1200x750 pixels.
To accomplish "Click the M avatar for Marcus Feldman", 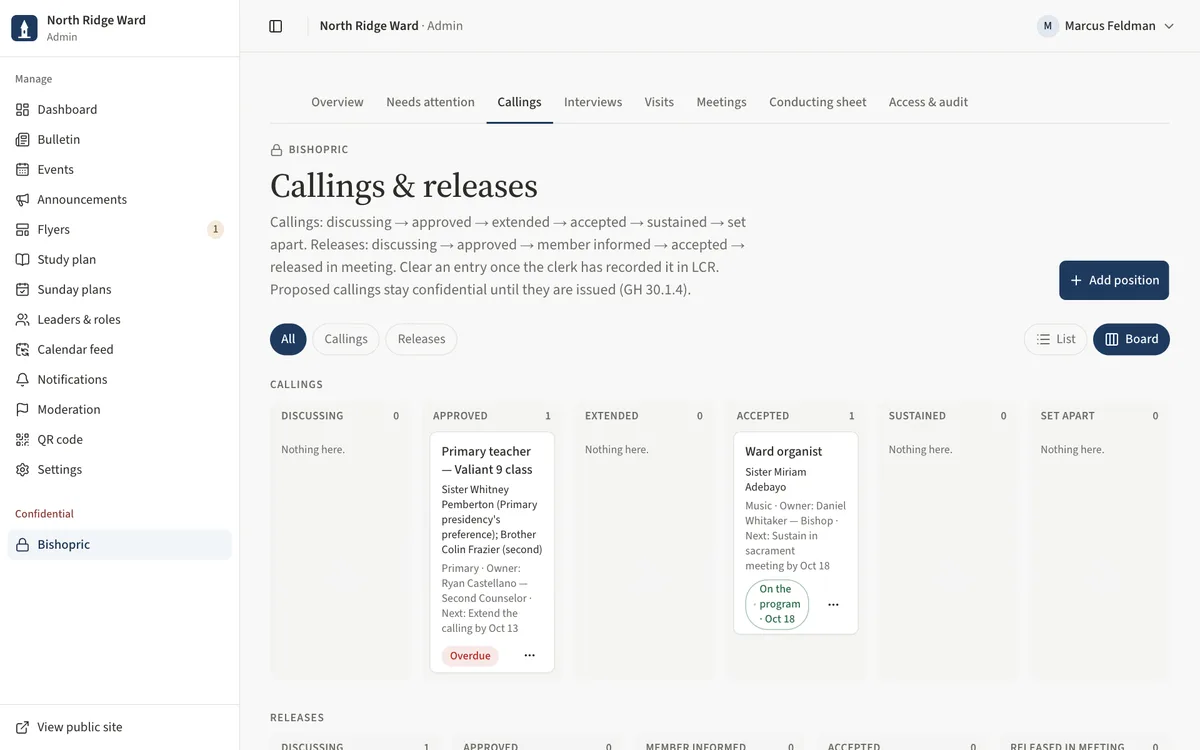I will click(1048, 26).
